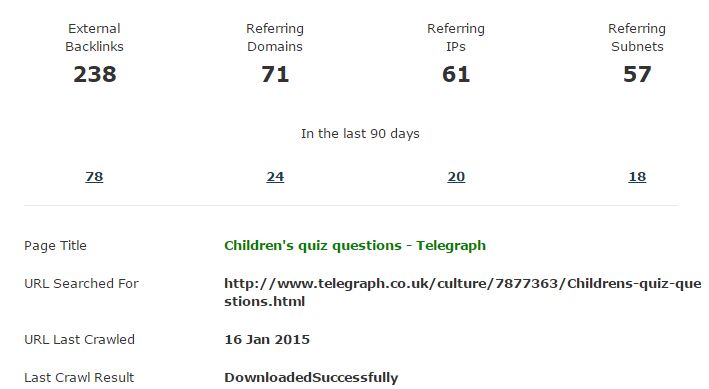This screenshot has height=389, width=709.
Task: Click the URL Last Crawled label
Action: (x=80, y=339)
